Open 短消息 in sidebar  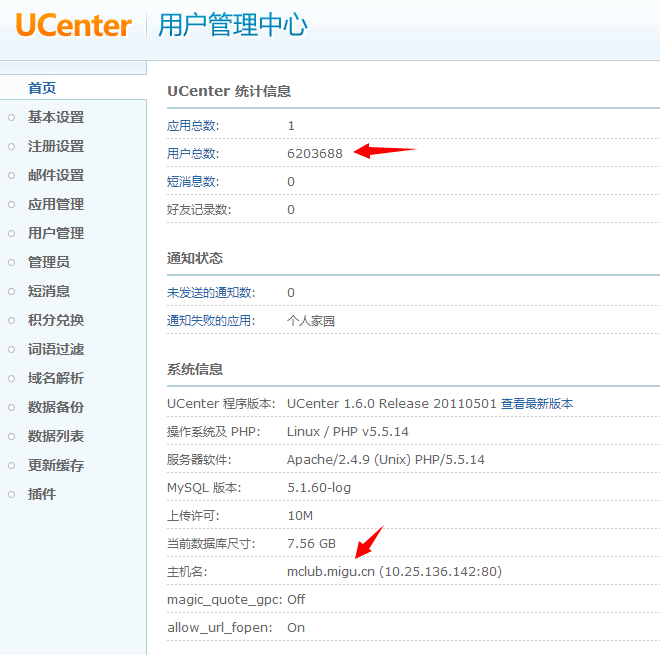[49, 291]
